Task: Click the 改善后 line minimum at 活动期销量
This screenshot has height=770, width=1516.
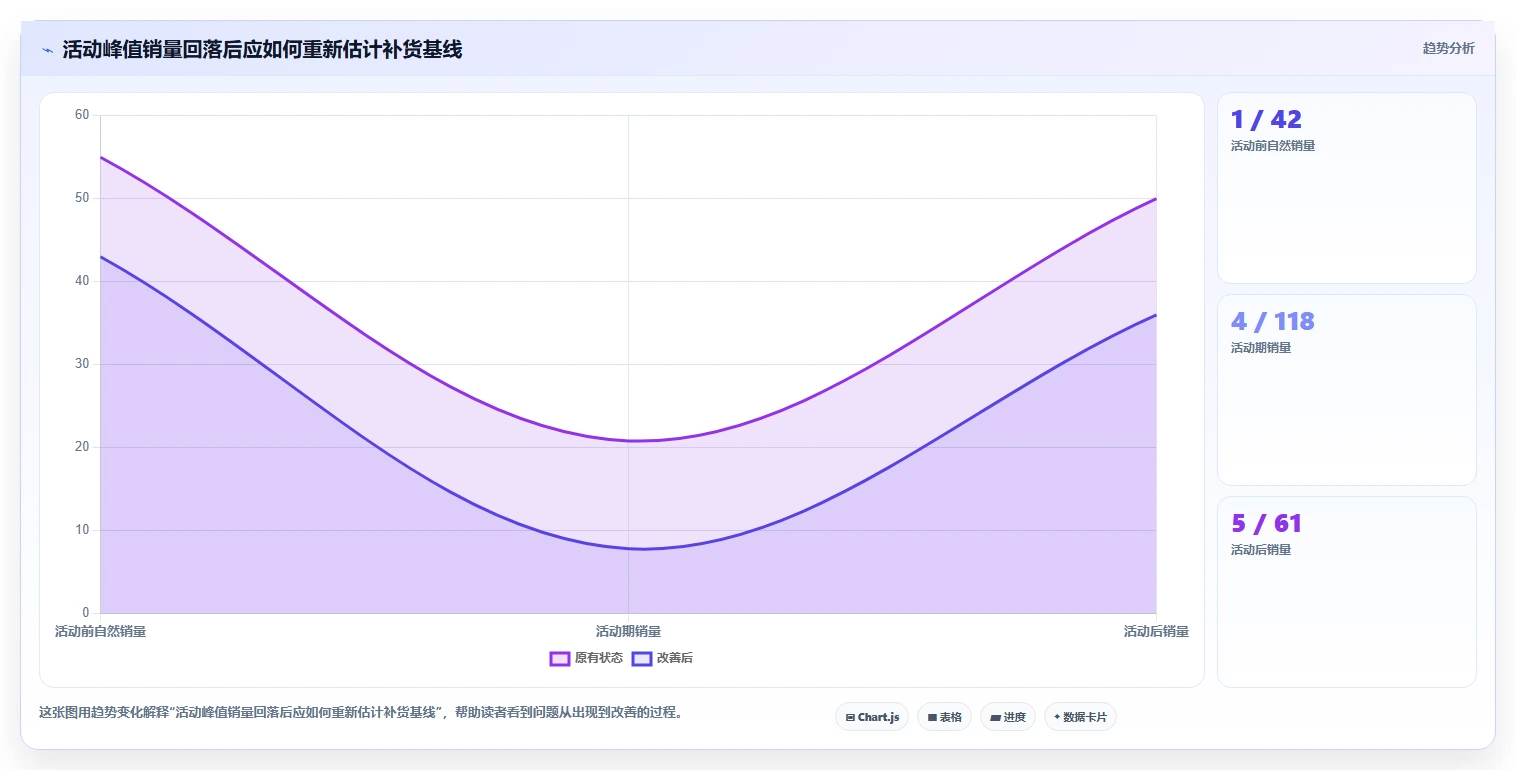Action: pos(628,549)
